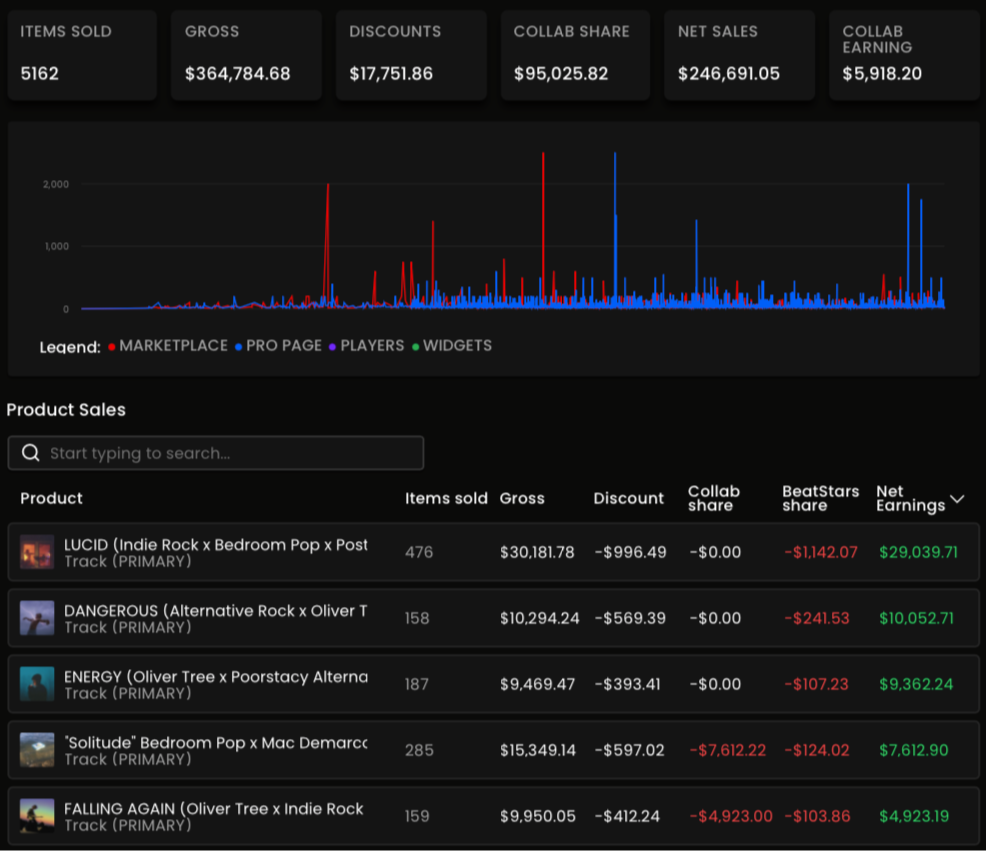This screenshot has width=986, height=851.
Task: Sort table by Items sold column
Action: point(446,498)
